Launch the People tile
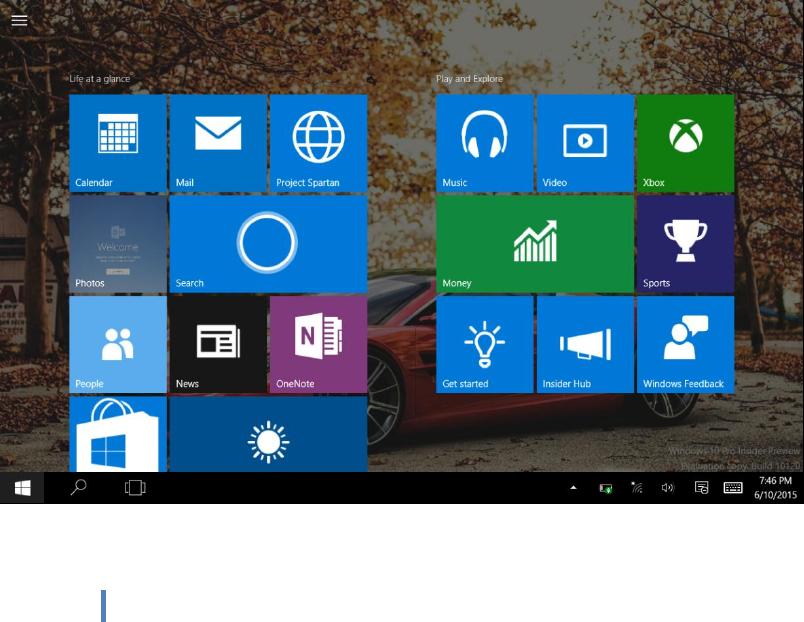Screen dimensions: 804x622 (x=118, y=344)
